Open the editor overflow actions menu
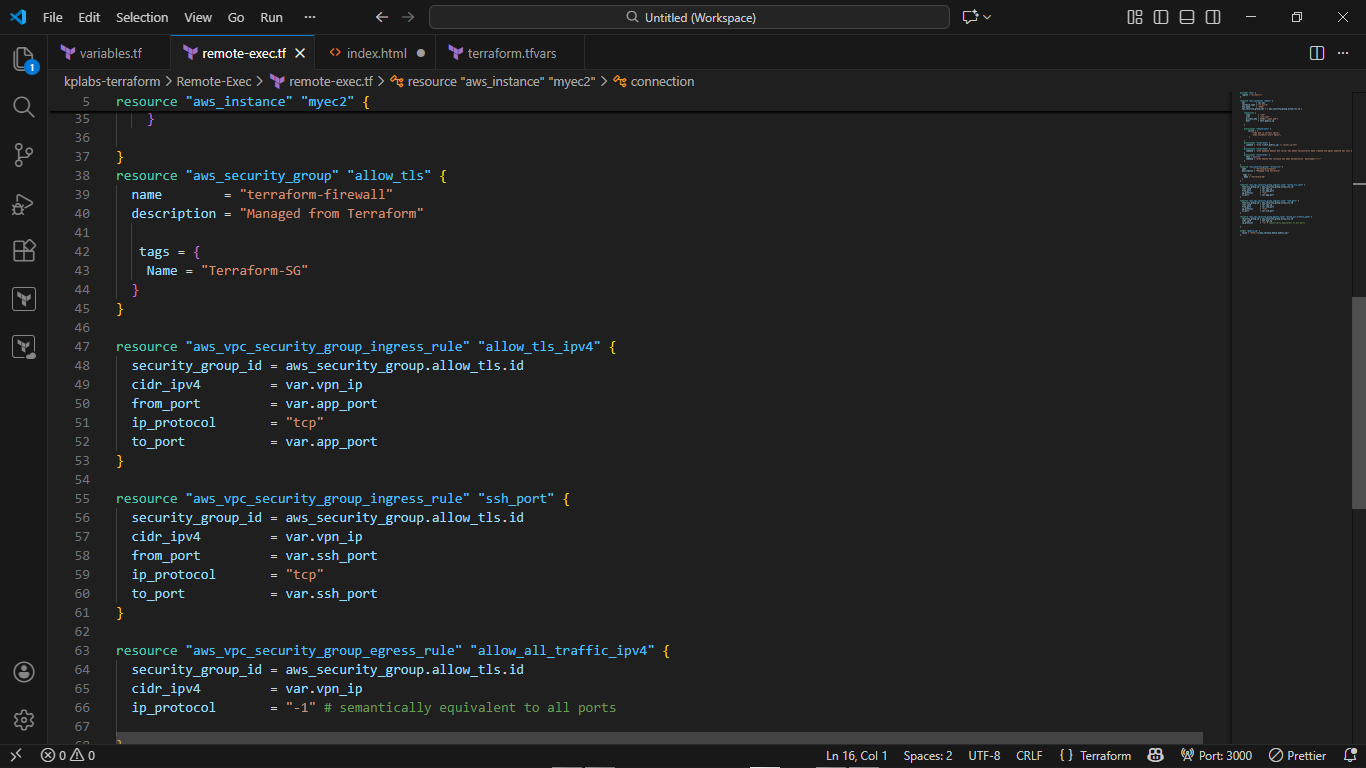This screenshot has width=1366, height=768. coord(1345,52)
